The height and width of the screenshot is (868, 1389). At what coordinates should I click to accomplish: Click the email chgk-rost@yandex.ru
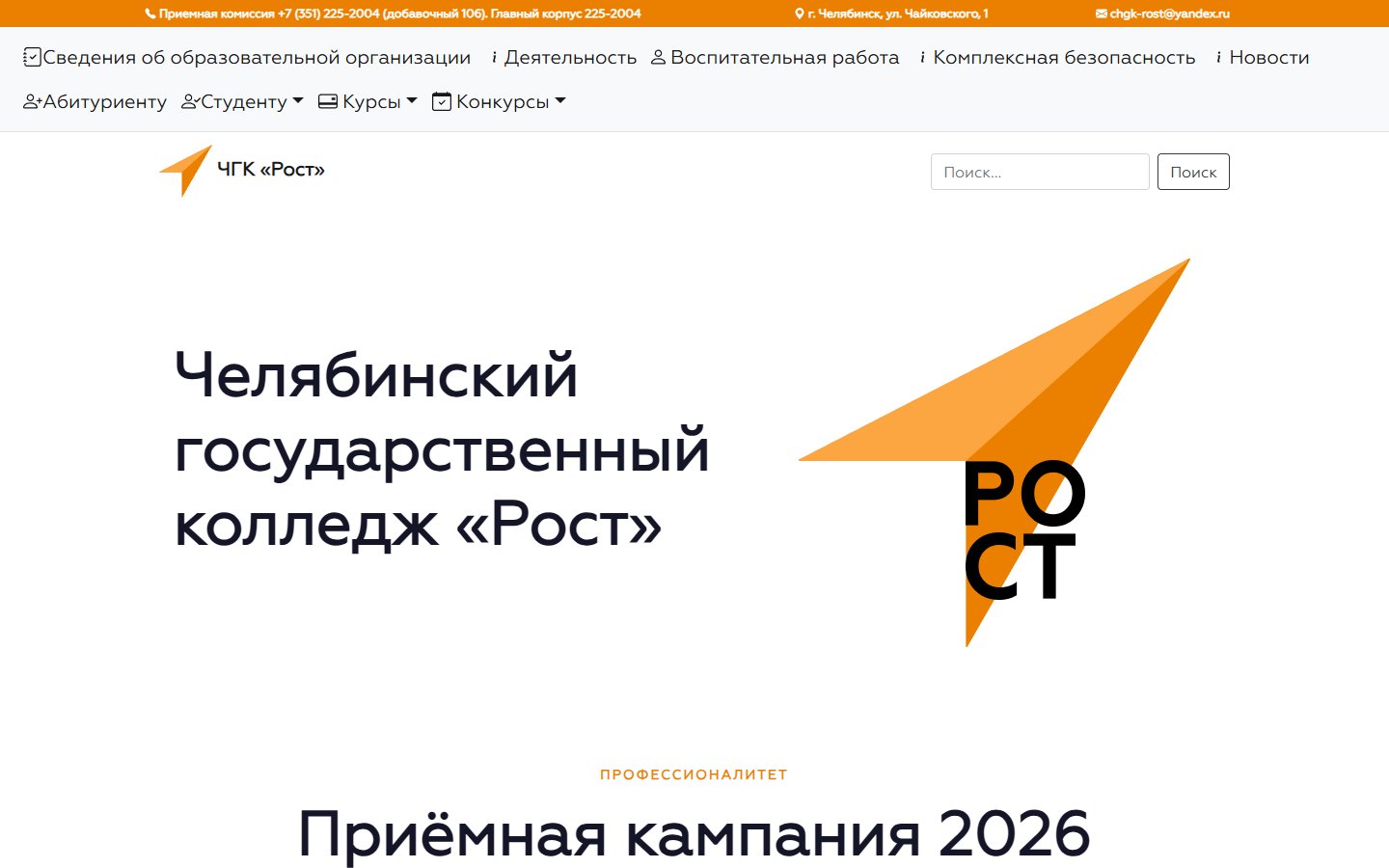click(1169, 14)
